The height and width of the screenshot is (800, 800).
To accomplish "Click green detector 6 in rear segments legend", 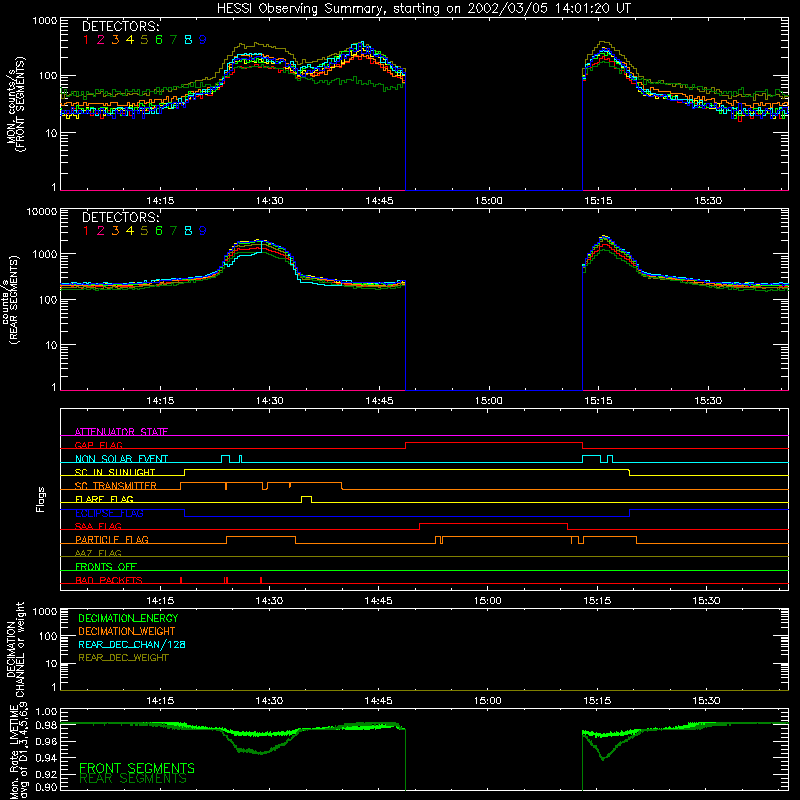I will pos(159,231).
